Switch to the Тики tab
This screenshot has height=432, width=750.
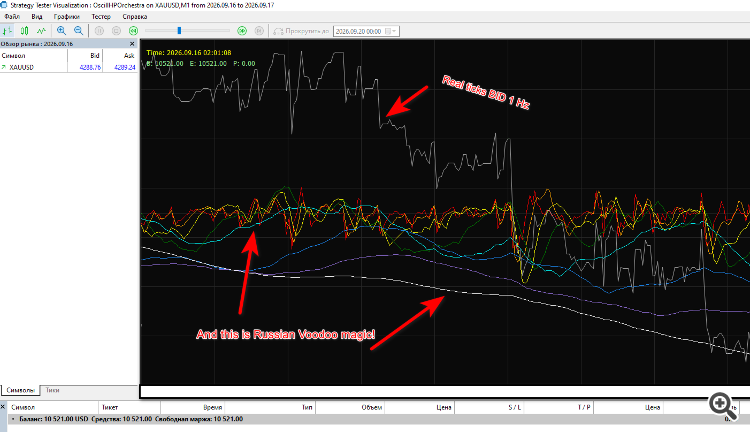click(x=52, y=390)
